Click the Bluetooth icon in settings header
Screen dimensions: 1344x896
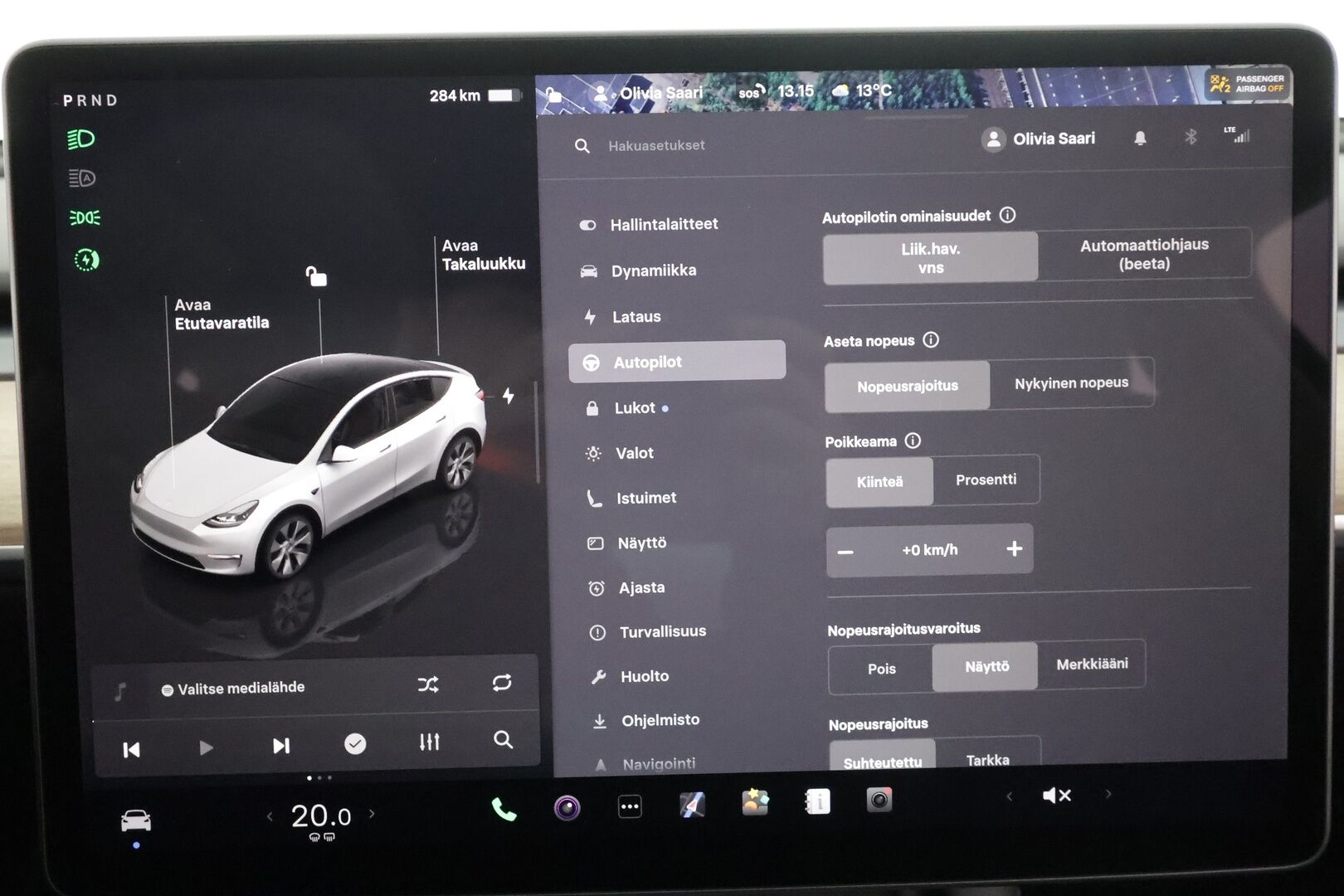1191,139
